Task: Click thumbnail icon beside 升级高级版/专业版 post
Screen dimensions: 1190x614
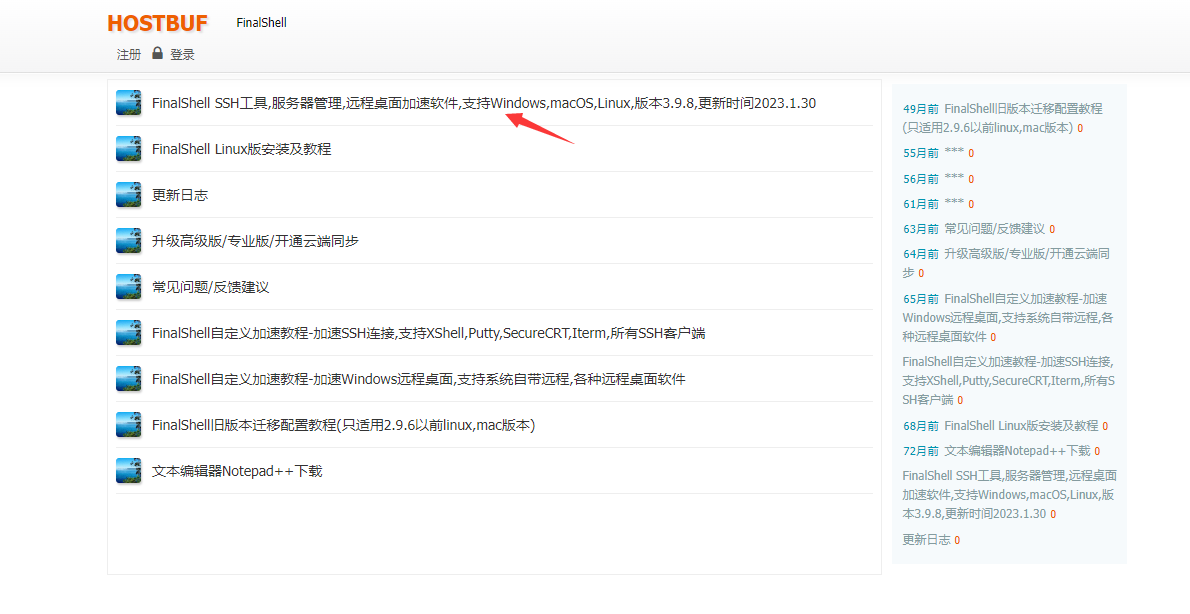Action: [128, 241]
